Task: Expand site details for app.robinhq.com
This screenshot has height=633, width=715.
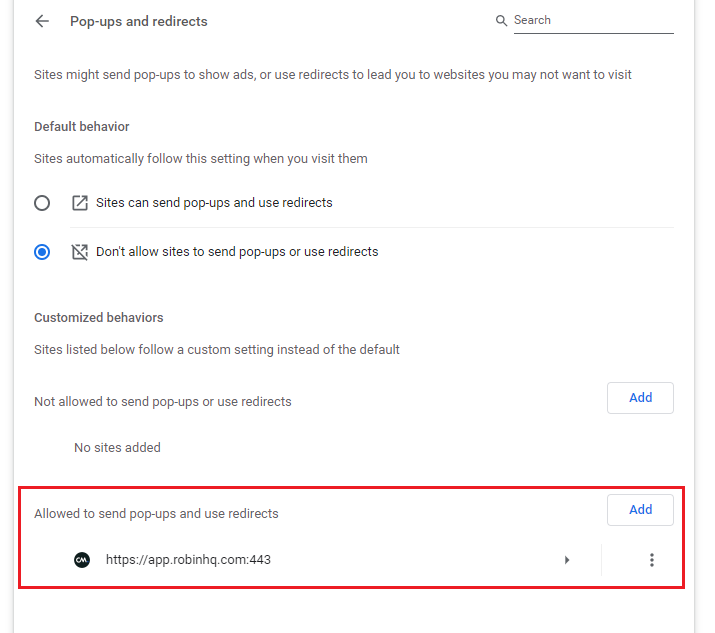Action: coord(567,560)
